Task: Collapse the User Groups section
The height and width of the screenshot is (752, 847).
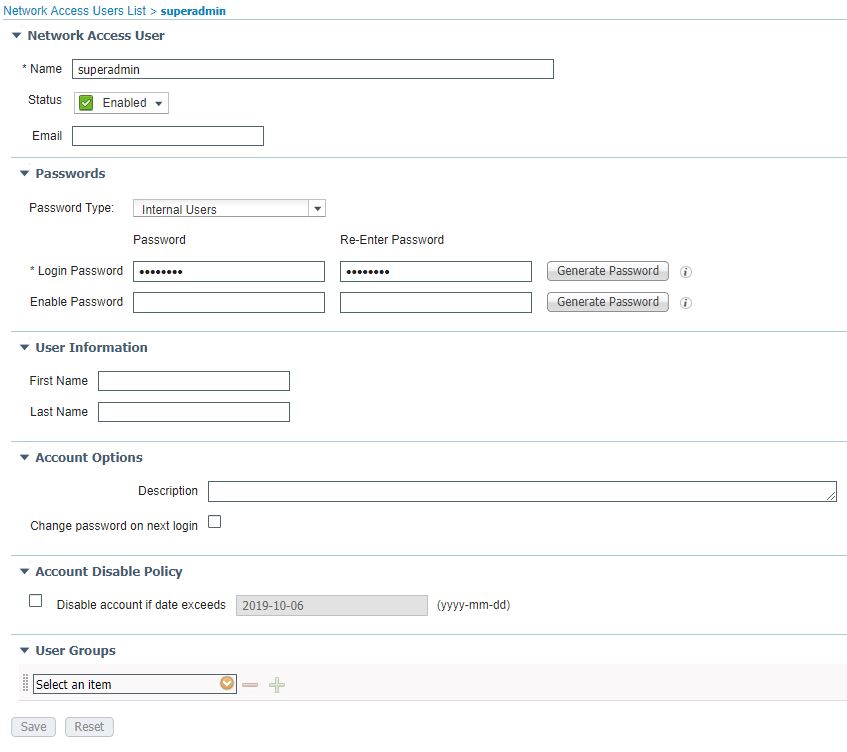Action: (x=24, y=650)
